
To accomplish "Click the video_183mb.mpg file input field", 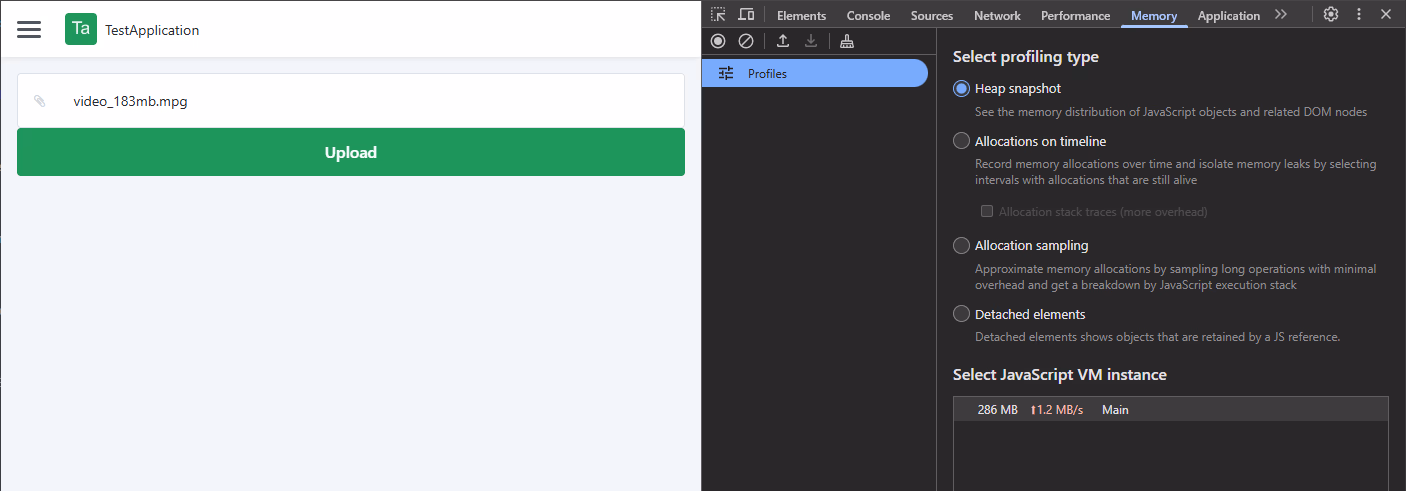I will tap(350, 101).
